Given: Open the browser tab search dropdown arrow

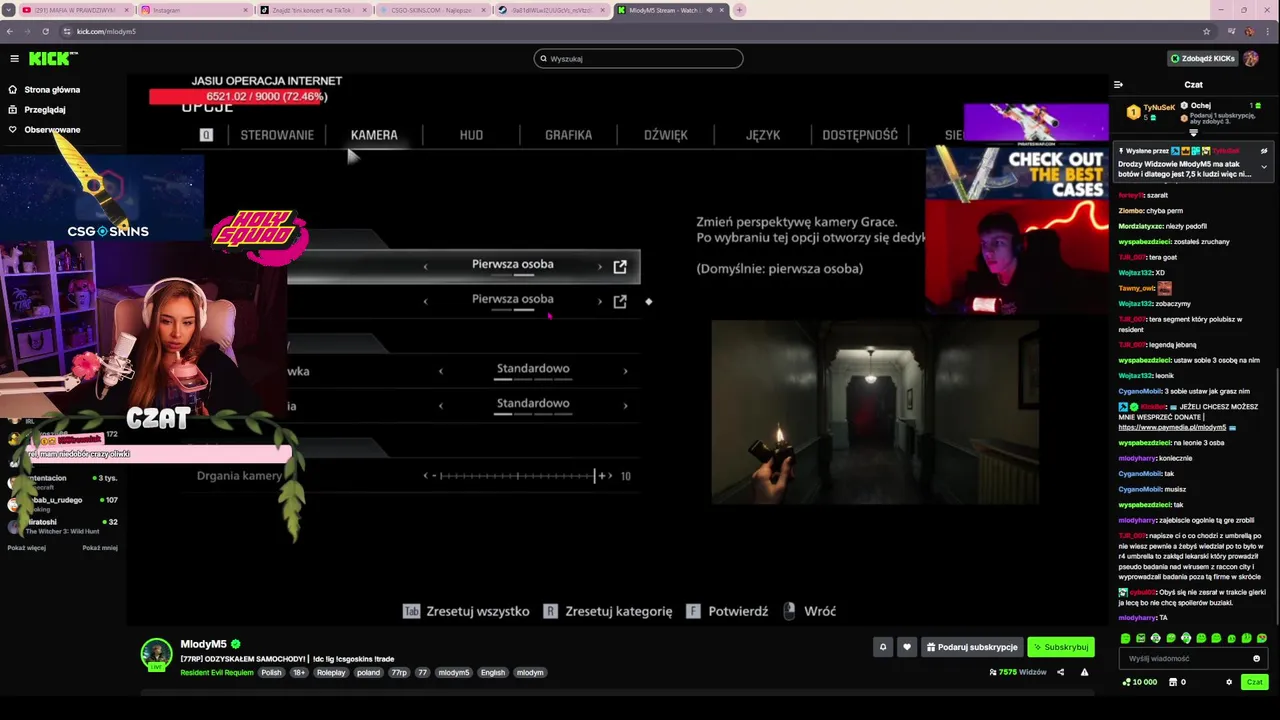Looking at the screenshot, I should pos(9,10).
